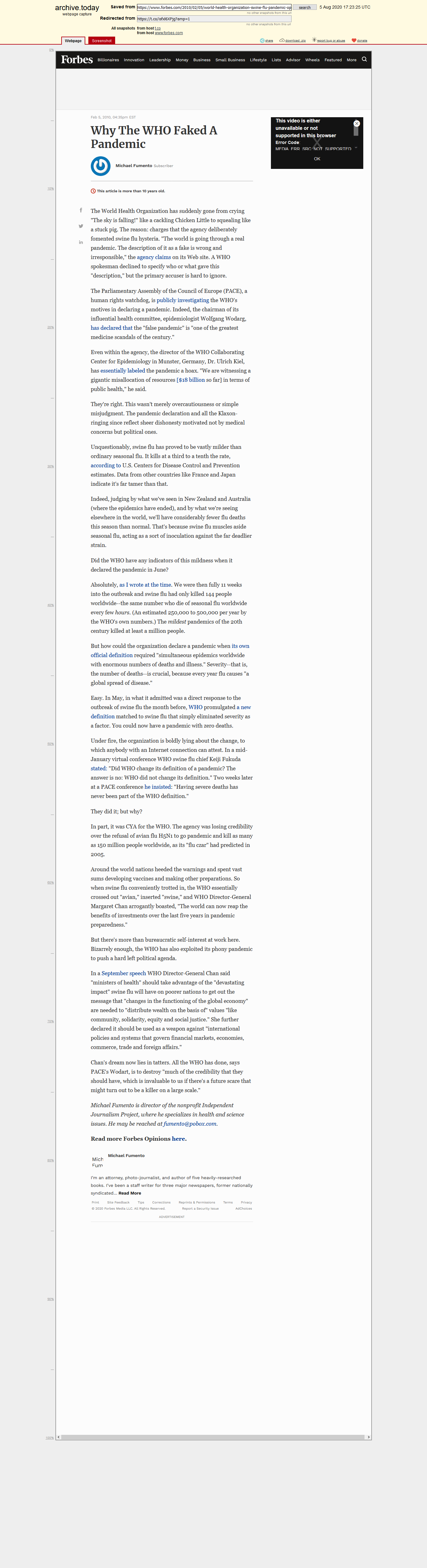The image size is (427, 1568).
Task: Open the 'according to' CDC link
Action: [x=106, y=466]
